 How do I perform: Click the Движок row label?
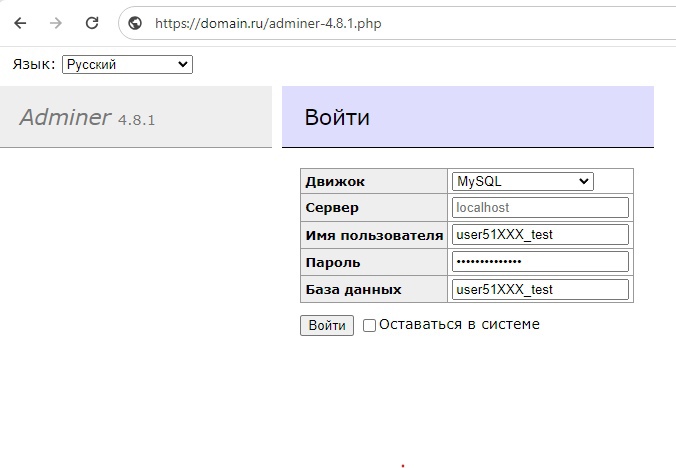pos(335,181)
